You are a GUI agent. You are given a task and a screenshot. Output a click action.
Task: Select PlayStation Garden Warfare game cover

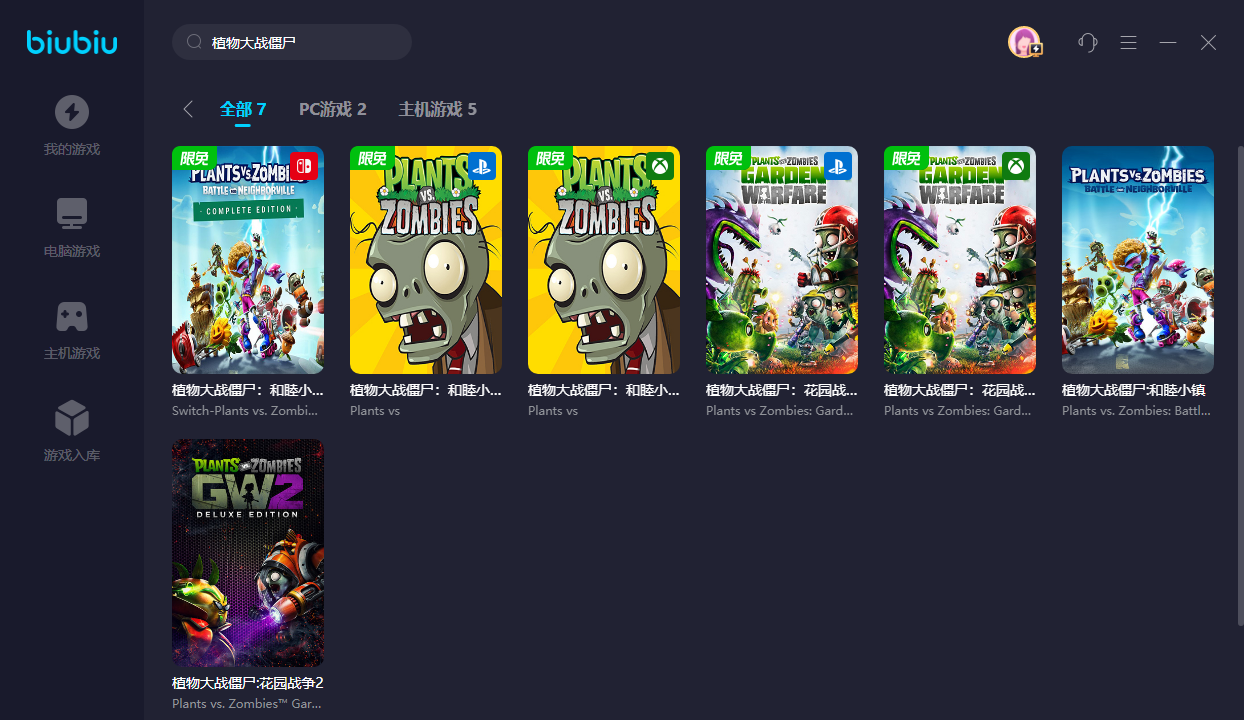pyautogui.click(x=782, y=260)
